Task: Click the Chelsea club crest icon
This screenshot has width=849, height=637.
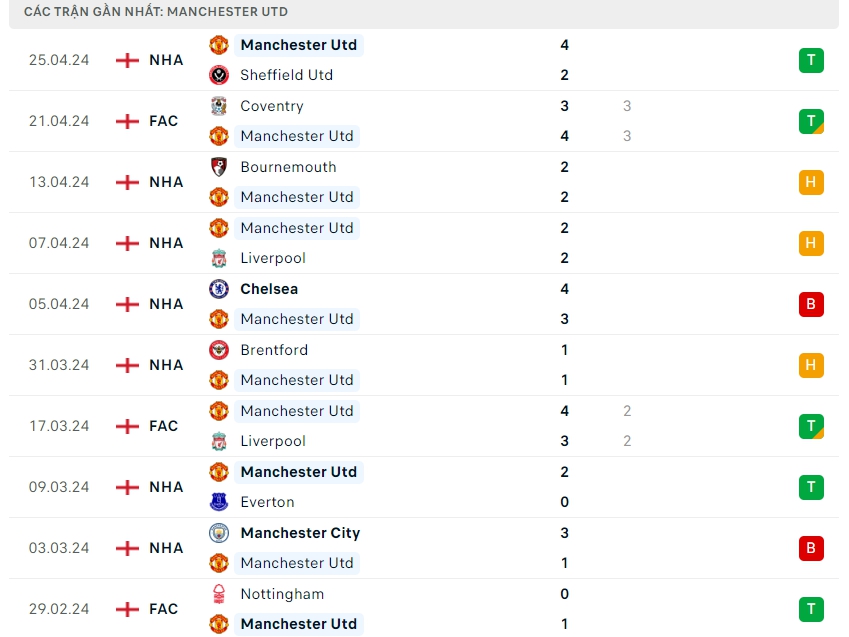Action: click(x=219, y=289)
